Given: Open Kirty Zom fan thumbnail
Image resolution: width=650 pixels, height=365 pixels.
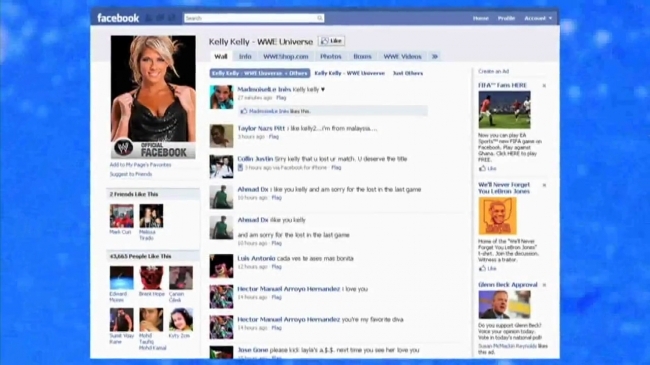Looking at the screenshot, I should coord(181,319).
